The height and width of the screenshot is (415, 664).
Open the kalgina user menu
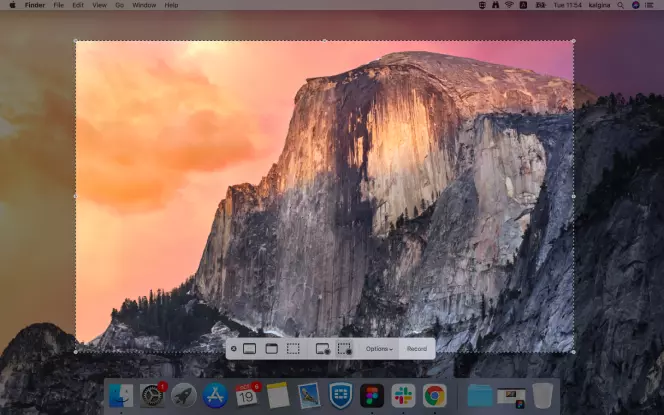[x=599, y=5]
